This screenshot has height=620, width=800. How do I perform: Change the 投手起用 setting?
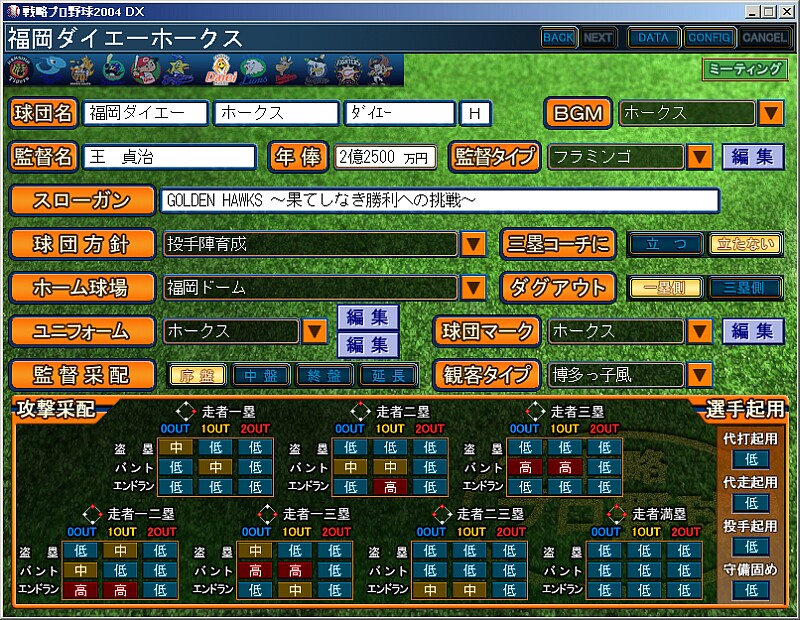[x=751, y=547]
